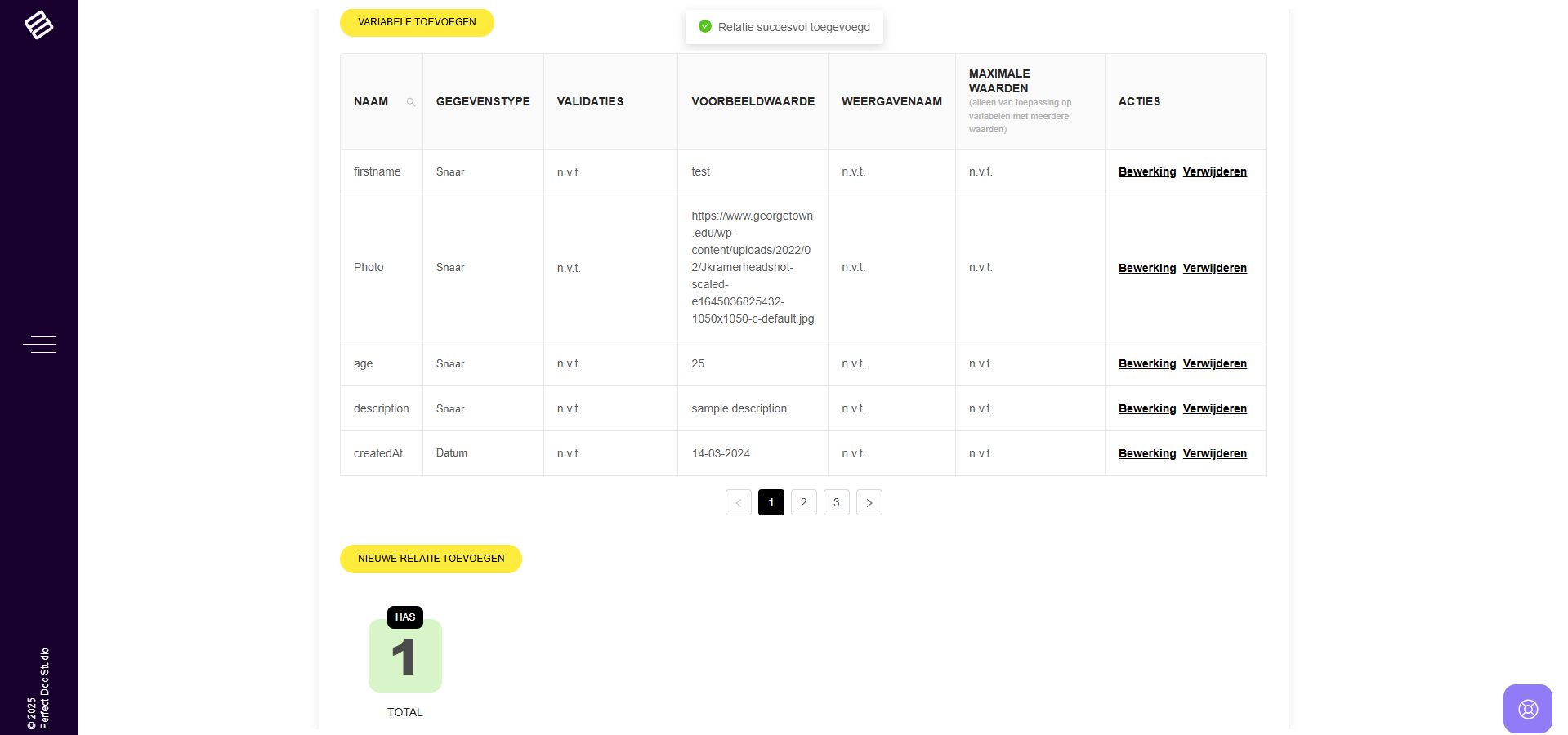1568x735 pixels.
Task: Click the VARIABELE TOEVOEGEN button
Action: coord(417,22)
